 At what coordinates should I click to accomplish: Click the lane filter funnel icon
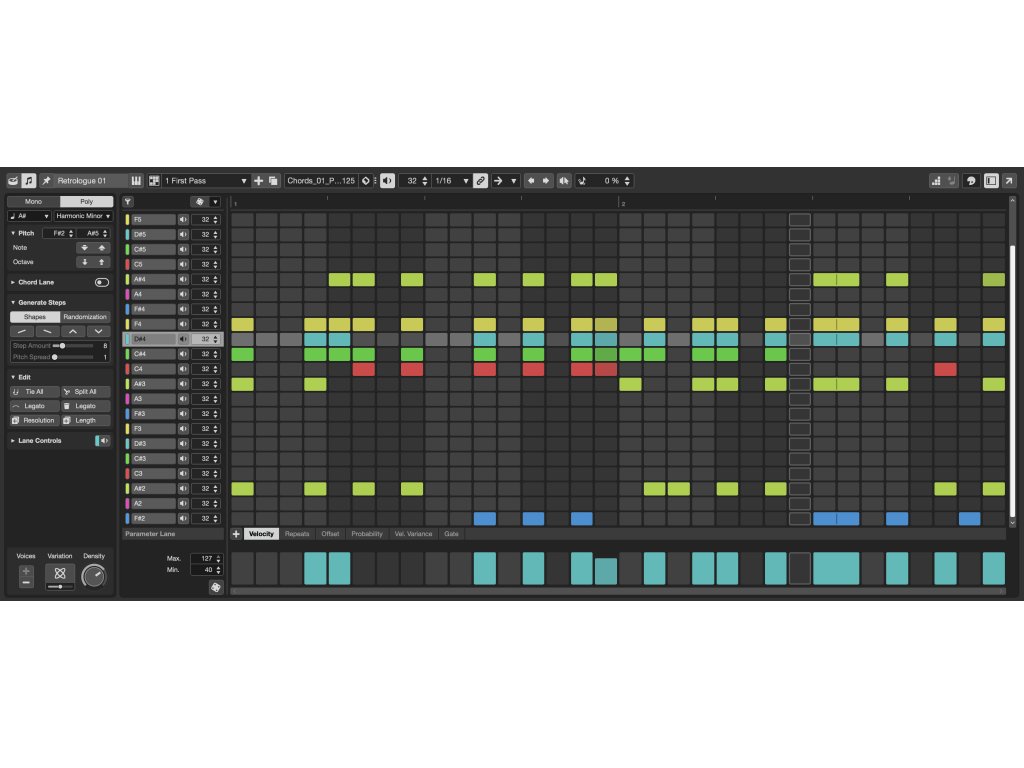128,202
